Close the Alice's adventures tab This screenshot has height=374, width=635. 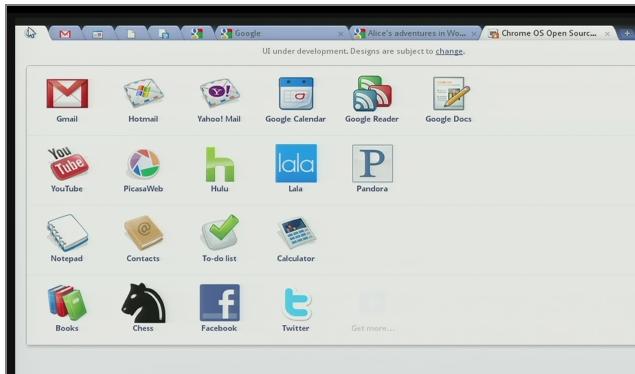tap(474, 34)
